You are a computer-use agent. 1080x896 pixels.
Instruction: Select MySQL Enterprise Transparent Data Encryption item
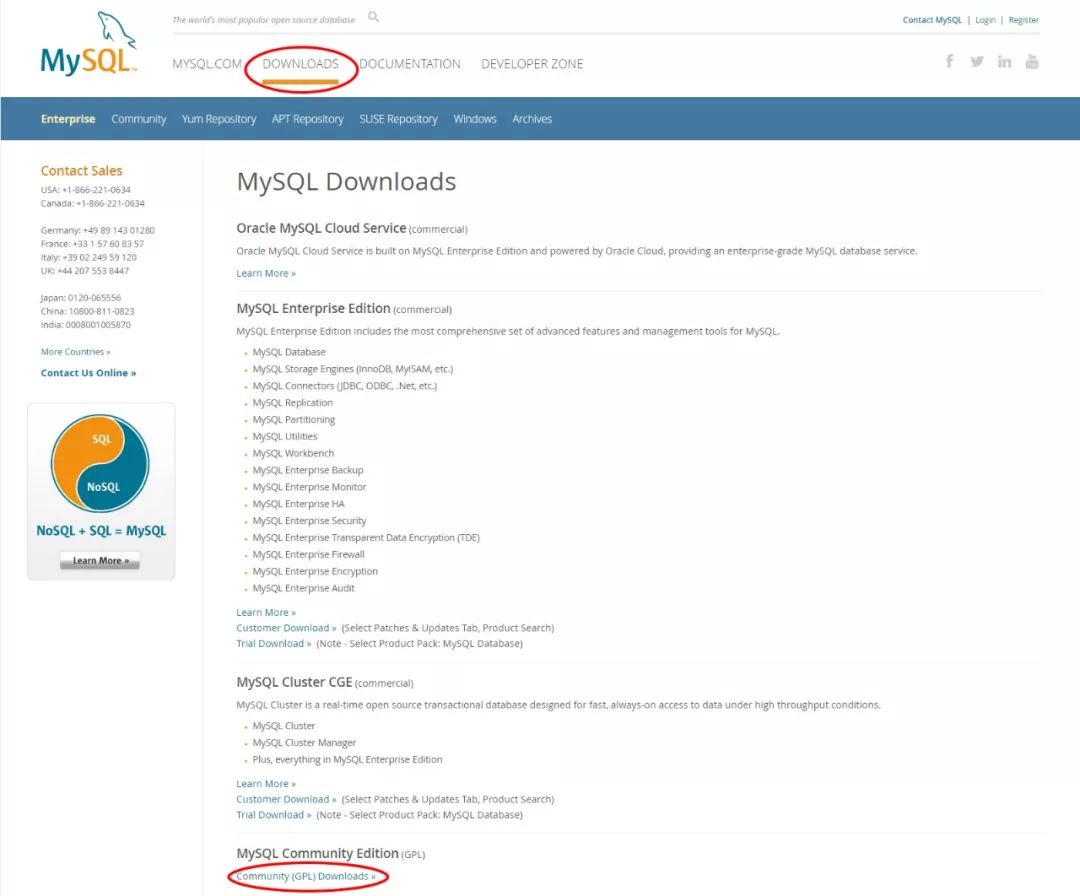point(366,537)
